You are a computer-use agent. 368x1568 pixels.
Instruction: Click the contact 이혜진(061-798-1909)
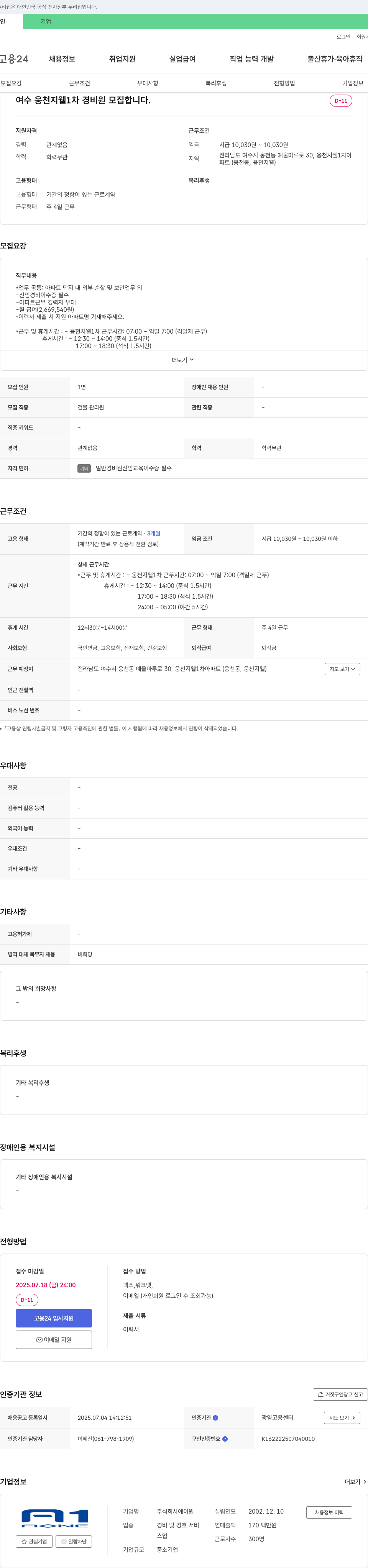pos(105,1439)
